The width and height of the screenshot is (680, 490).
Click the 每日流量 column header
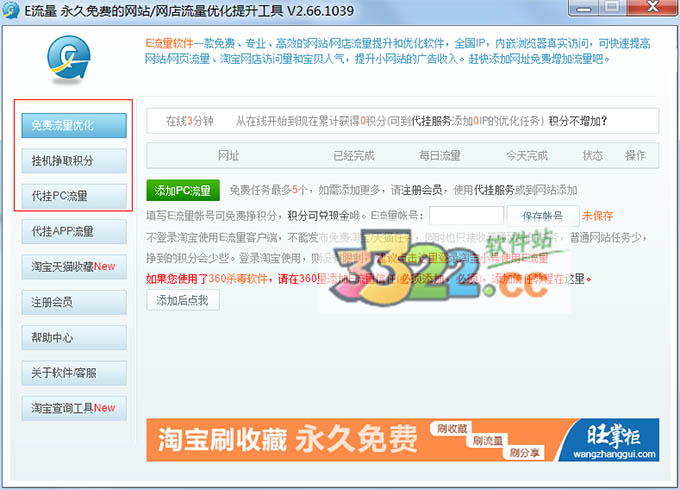pyautogui.click(x=440, y=155)
